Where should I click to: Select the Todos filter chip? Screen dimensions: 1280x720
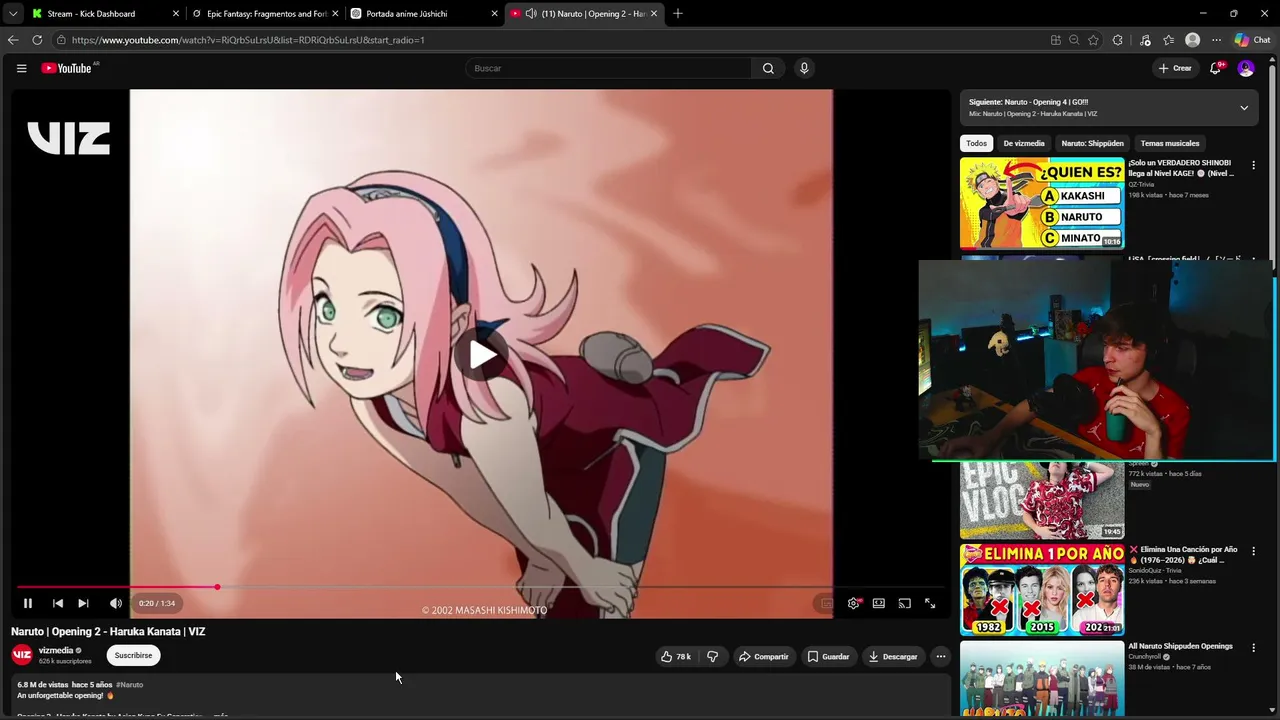coord(976,143)
